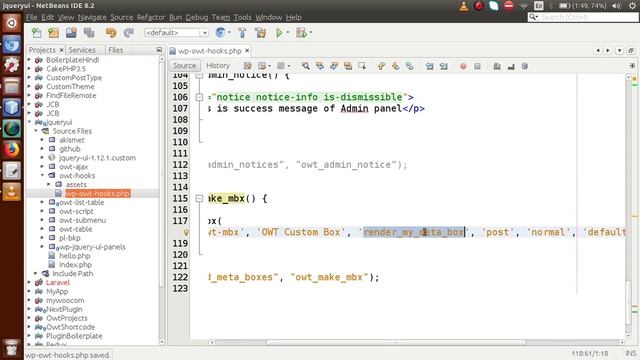Expand the akismet folder
The width and height of the screenshot is (640, 360).
[x=42, y=140]
